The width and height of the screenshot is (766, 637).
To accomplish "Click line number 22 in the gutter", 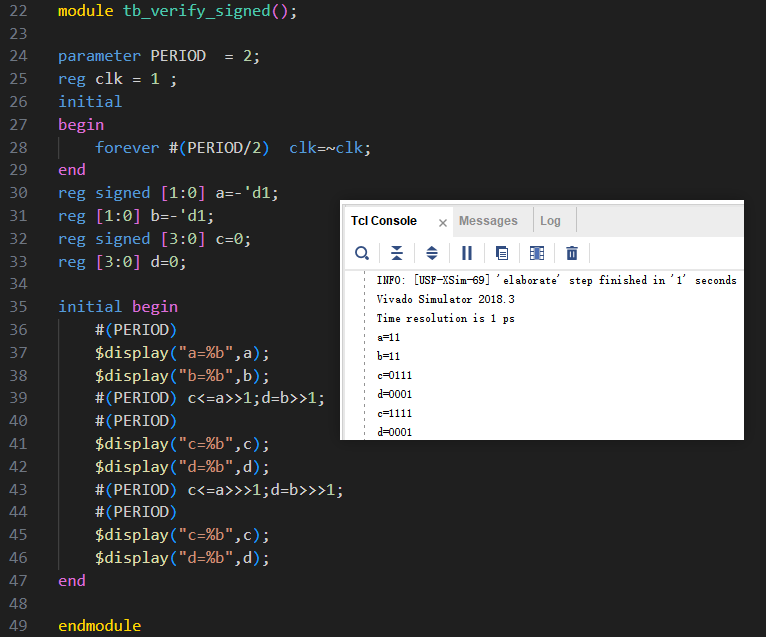I will (19, 10).
